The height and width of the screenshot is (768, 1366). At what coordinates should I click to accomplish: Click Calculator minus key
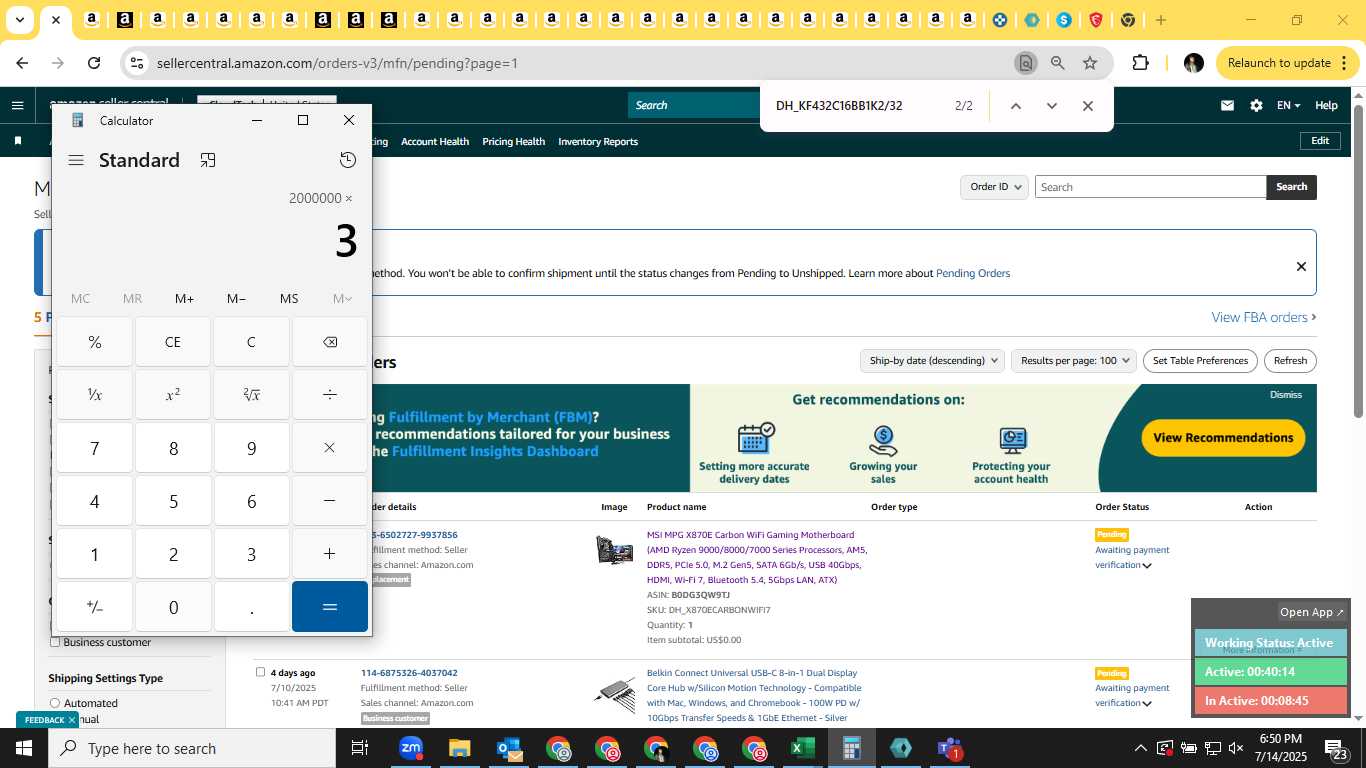pos(330,500)
